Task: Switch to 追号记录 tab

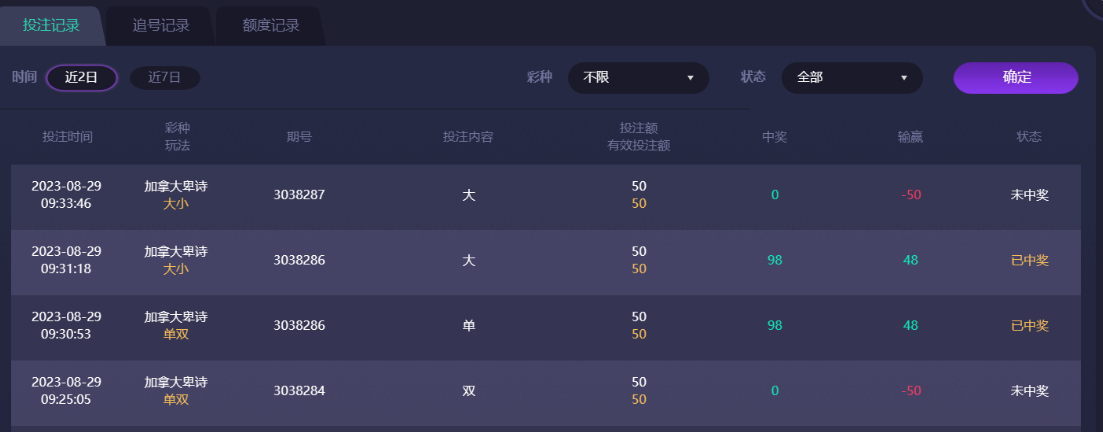Action: pos(161,26)
